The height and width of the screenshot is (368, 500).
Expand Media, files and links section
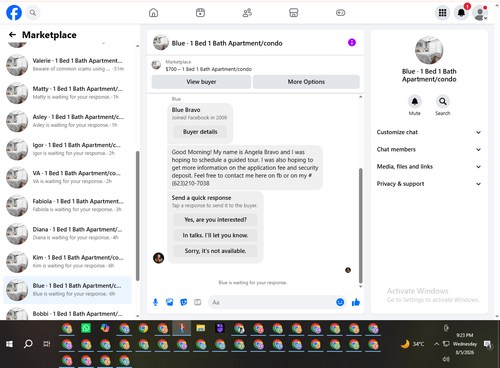click(x=429, y=167)
